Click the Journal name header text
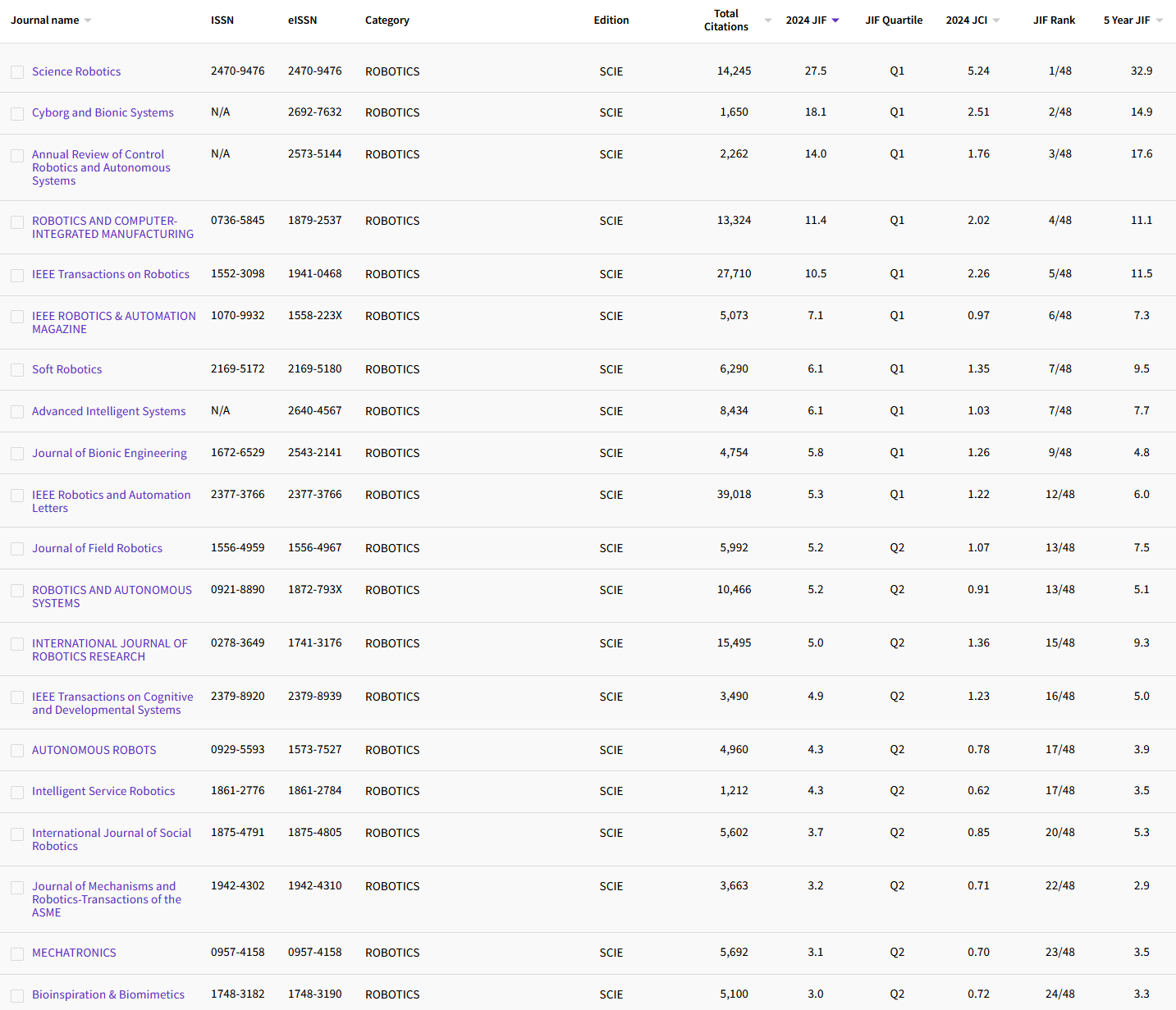1176x1010 pixels. tap(45, 21)
